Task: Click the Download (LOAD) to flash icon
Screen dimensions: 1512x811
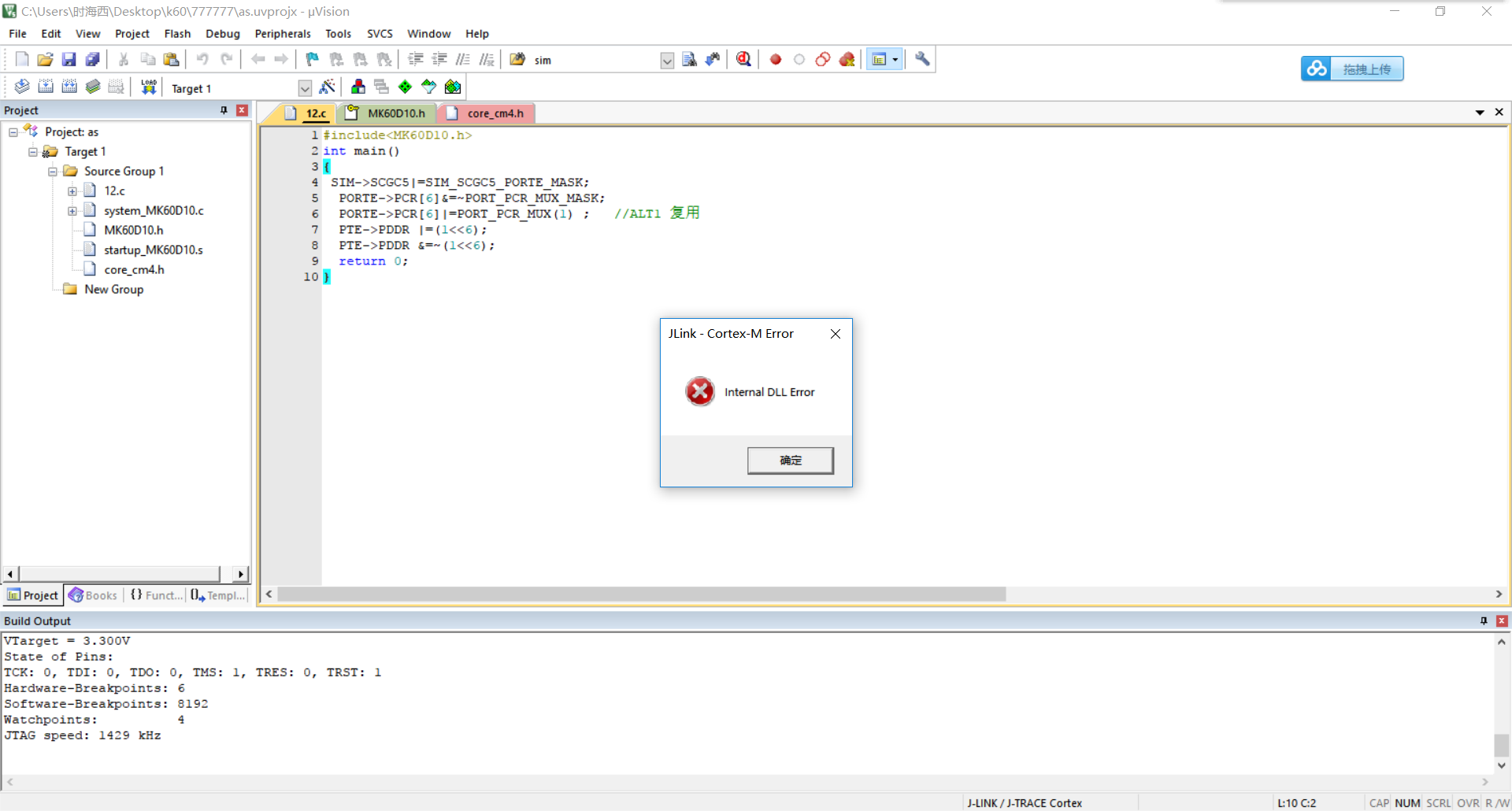Action: pyautogui.click(x=149, y=87)
